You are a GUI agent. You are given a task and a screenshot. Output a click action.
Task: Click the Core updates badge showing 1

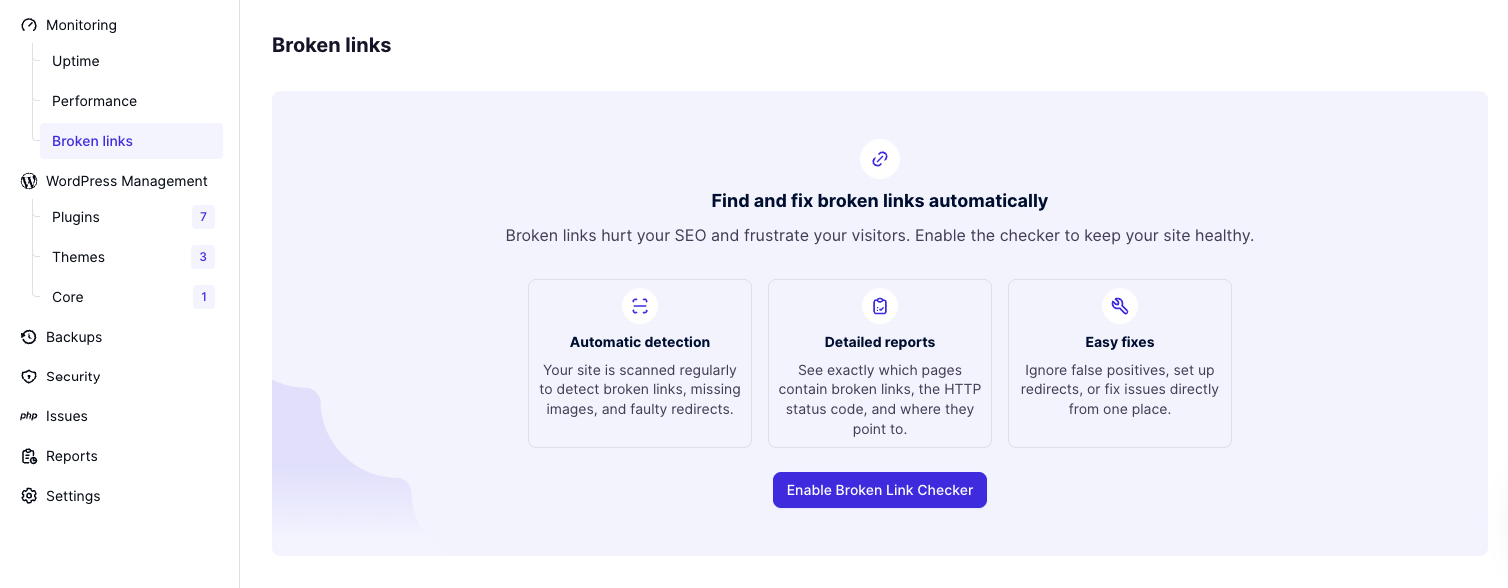(203, 297)
